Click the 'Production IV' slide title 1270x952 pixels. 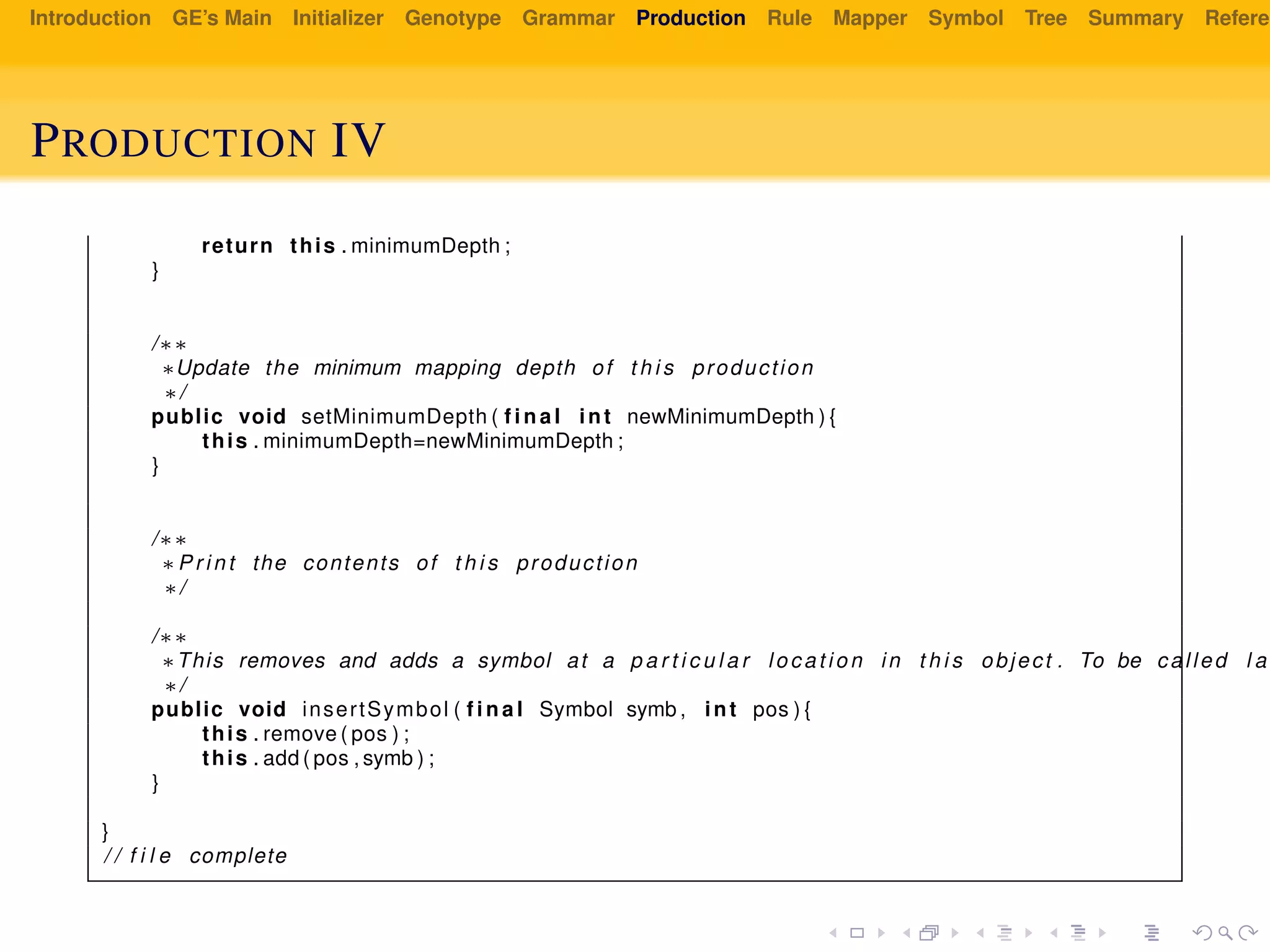point(208,141)
